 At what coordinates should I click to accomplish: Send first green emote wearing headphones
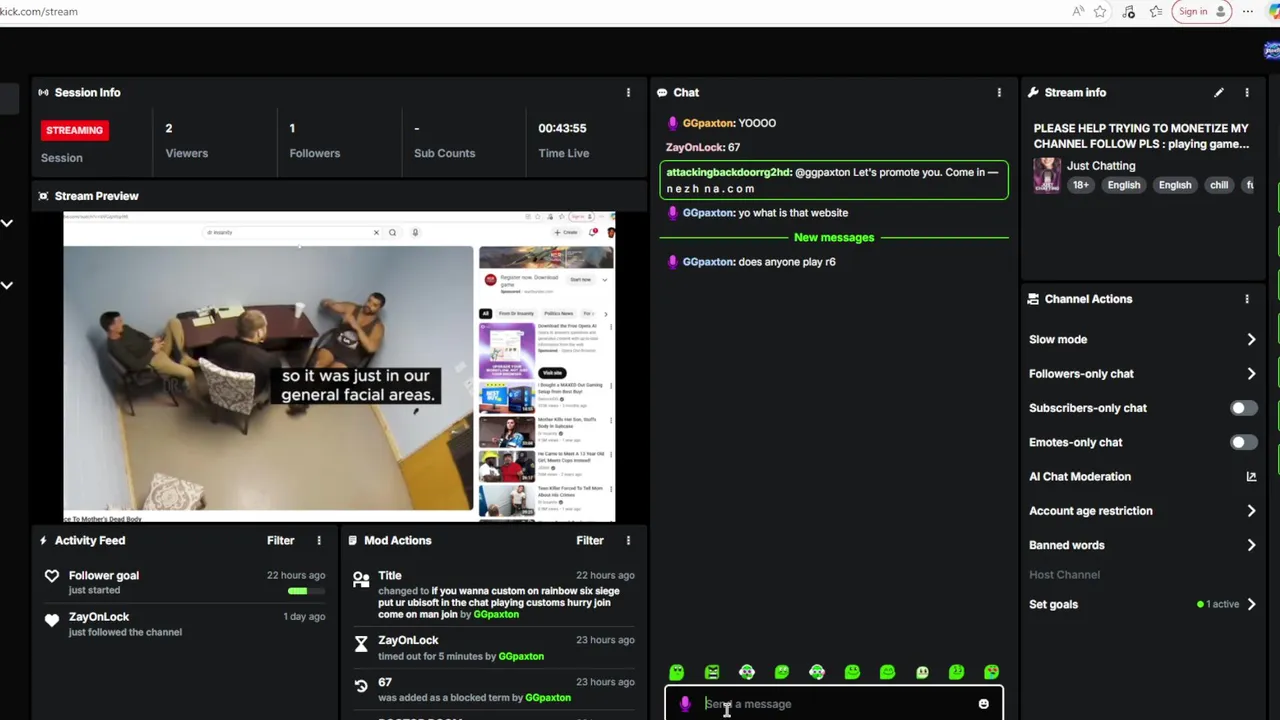click(x=747, y=672)
